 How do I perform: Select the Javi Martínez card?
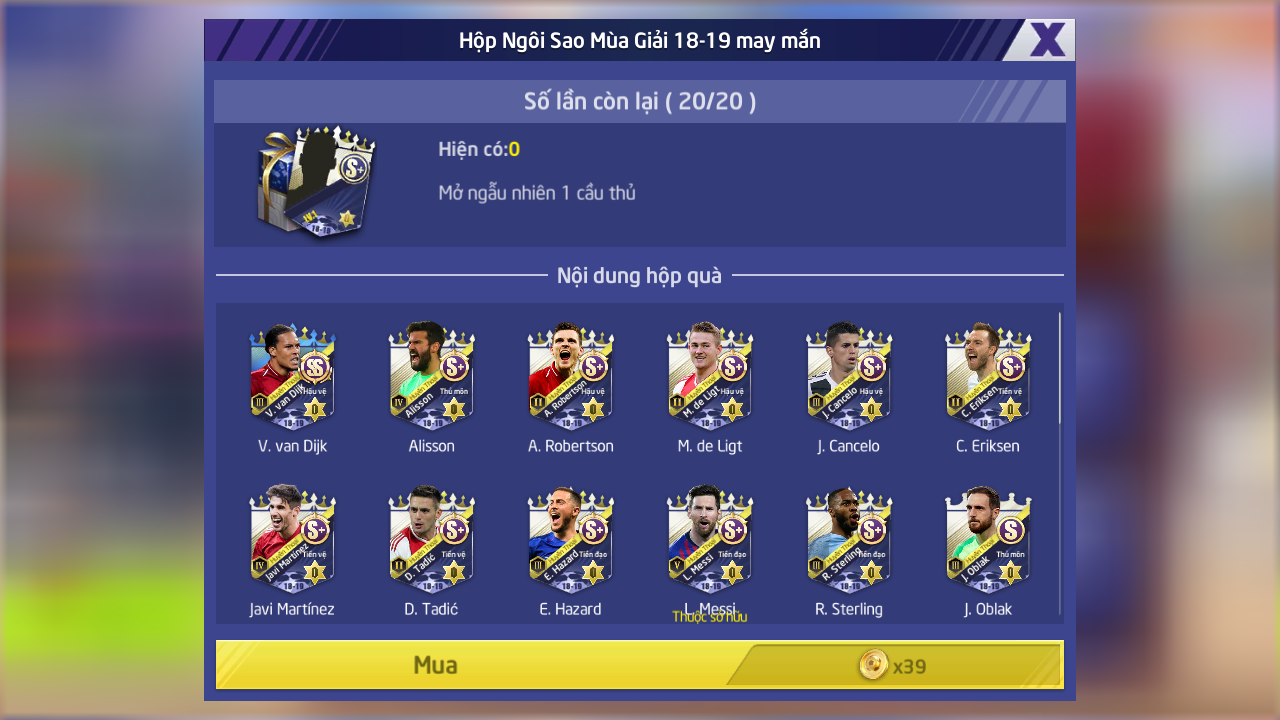pyautogui.click(x=292, y=539)
